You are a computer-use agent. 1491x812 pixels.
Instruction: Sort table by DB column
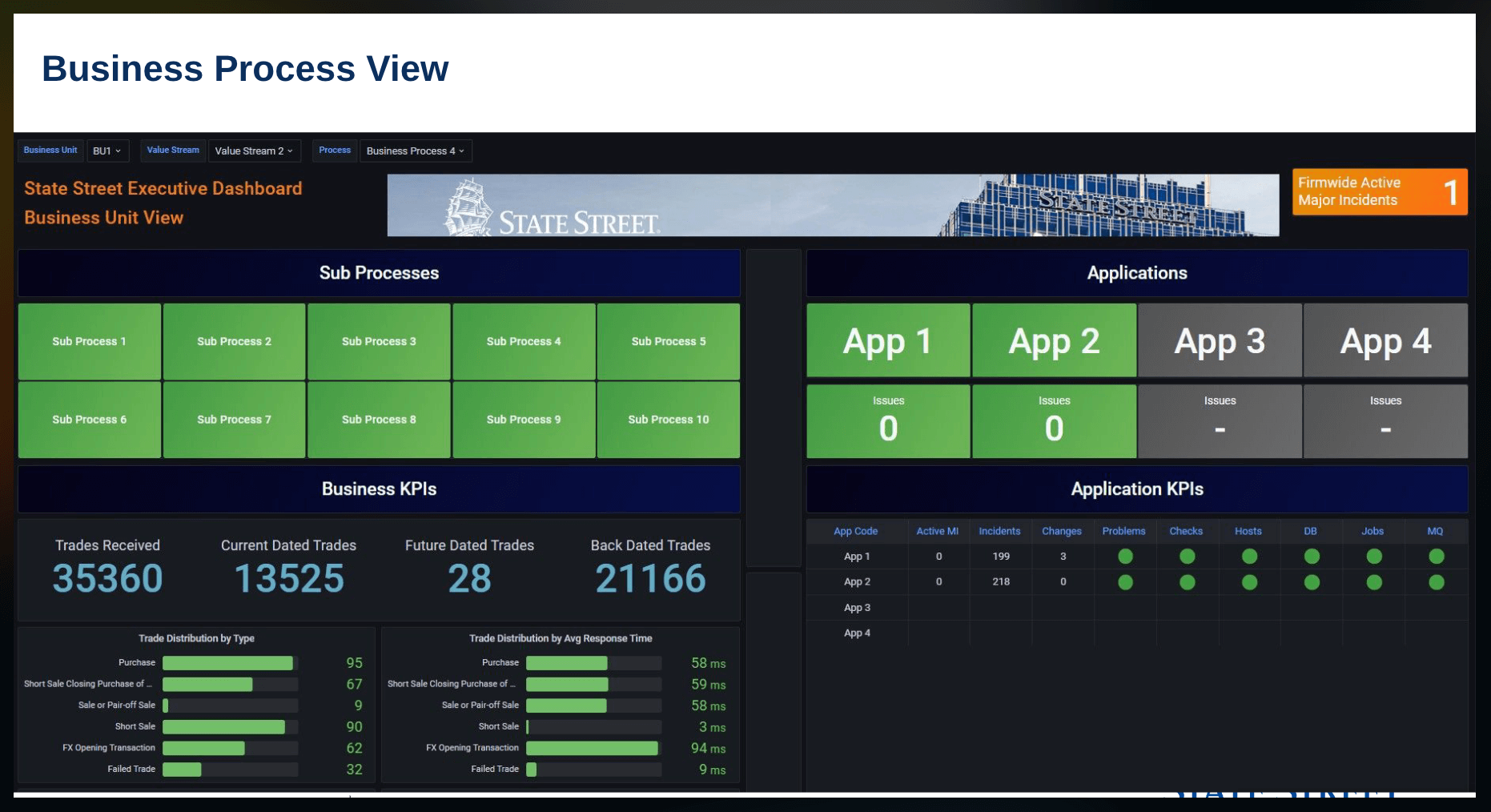pos(1310,531)
